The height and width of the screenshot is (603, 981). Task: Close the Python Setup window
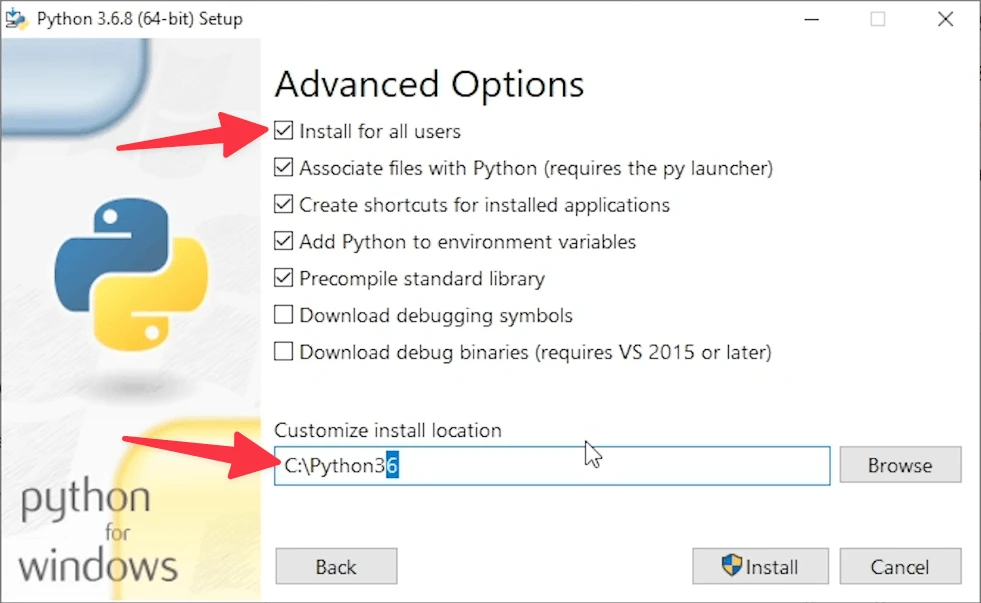tap(944, 19)
